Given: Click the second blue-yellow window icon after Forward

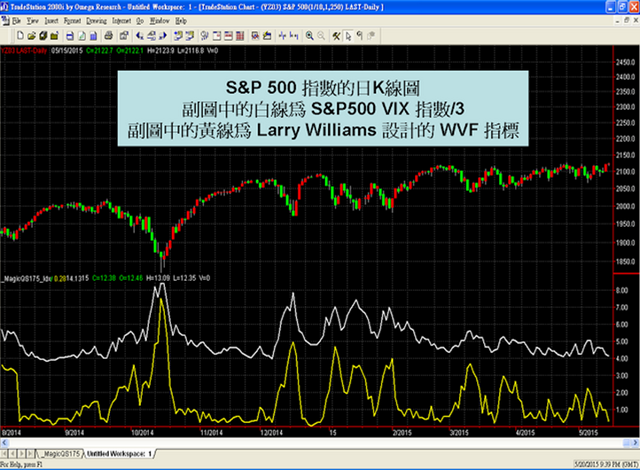Looking at the screenshot, I should tap(190, 36).
